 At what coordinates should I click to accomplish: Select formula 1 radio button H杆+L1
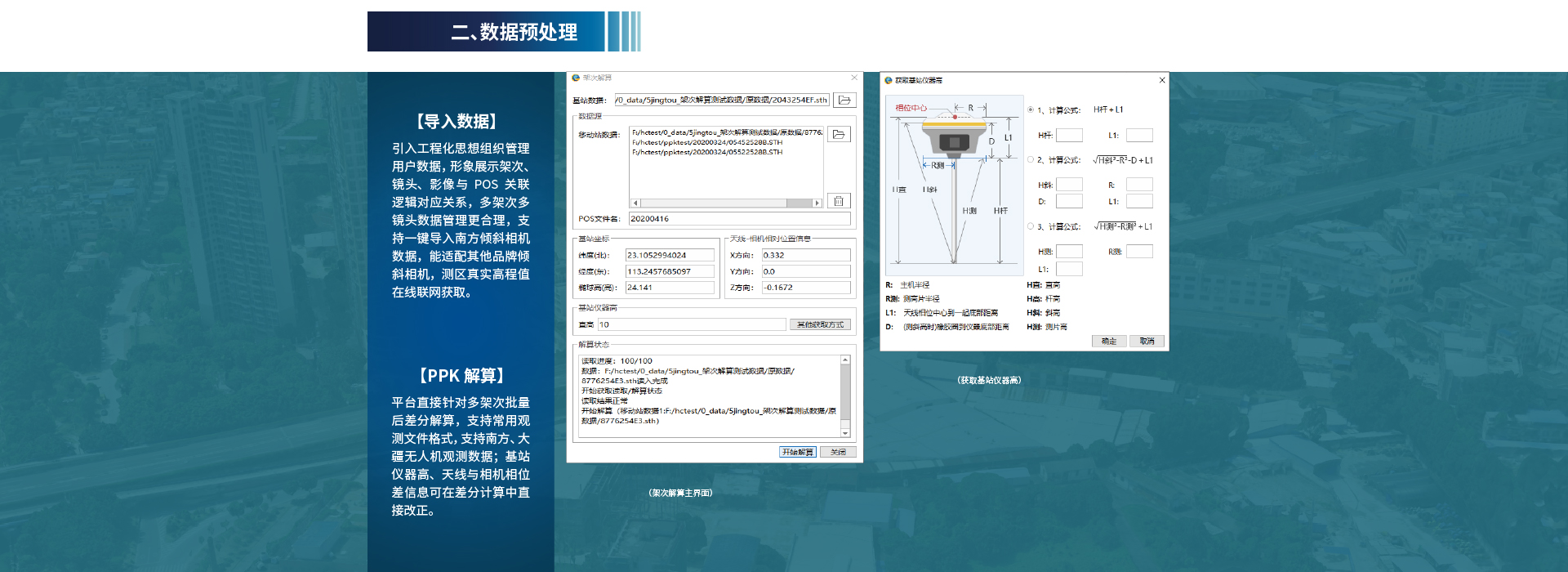point(1031,109)
